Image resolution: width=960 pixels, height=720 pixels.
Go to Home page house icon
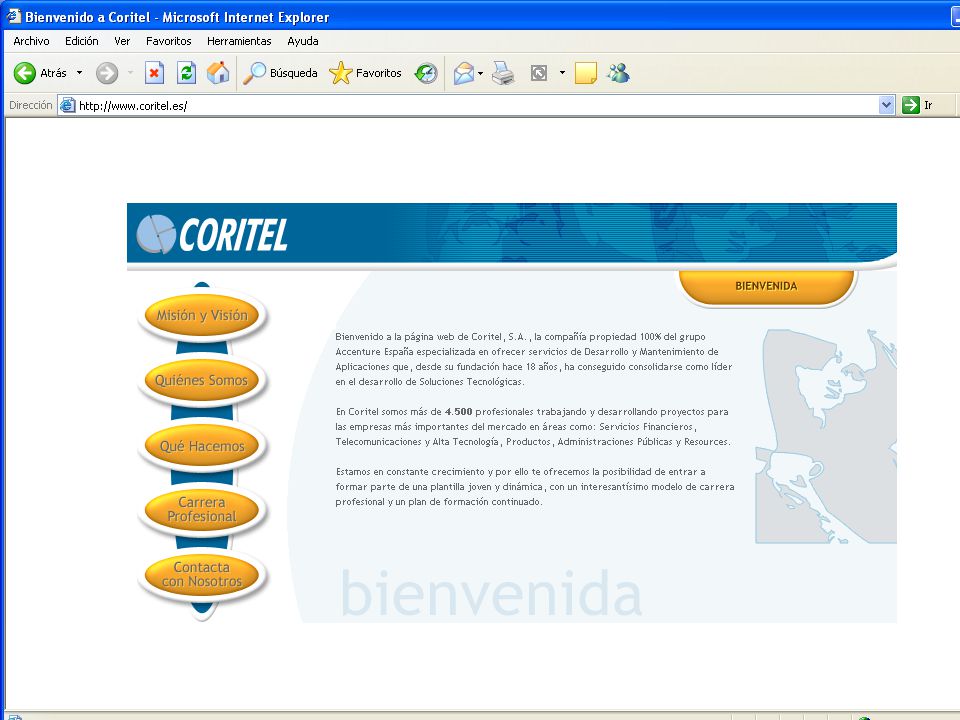pyautogui.click(x=218, y=73)
